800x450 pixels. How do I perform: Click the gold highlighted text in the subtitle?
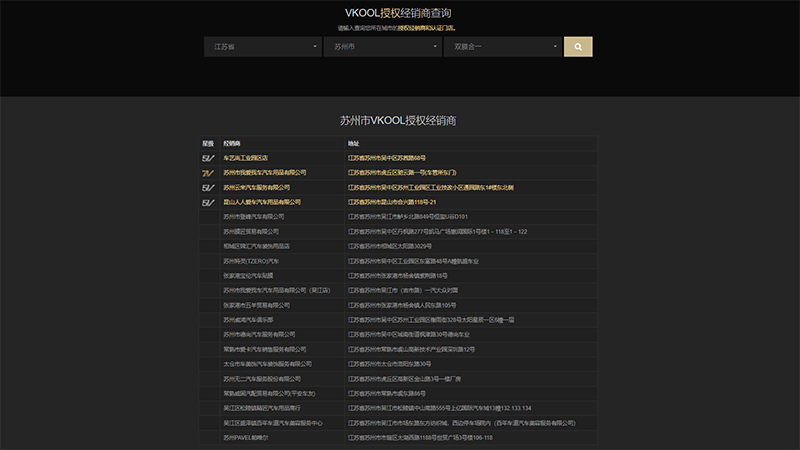coord(427,28)
